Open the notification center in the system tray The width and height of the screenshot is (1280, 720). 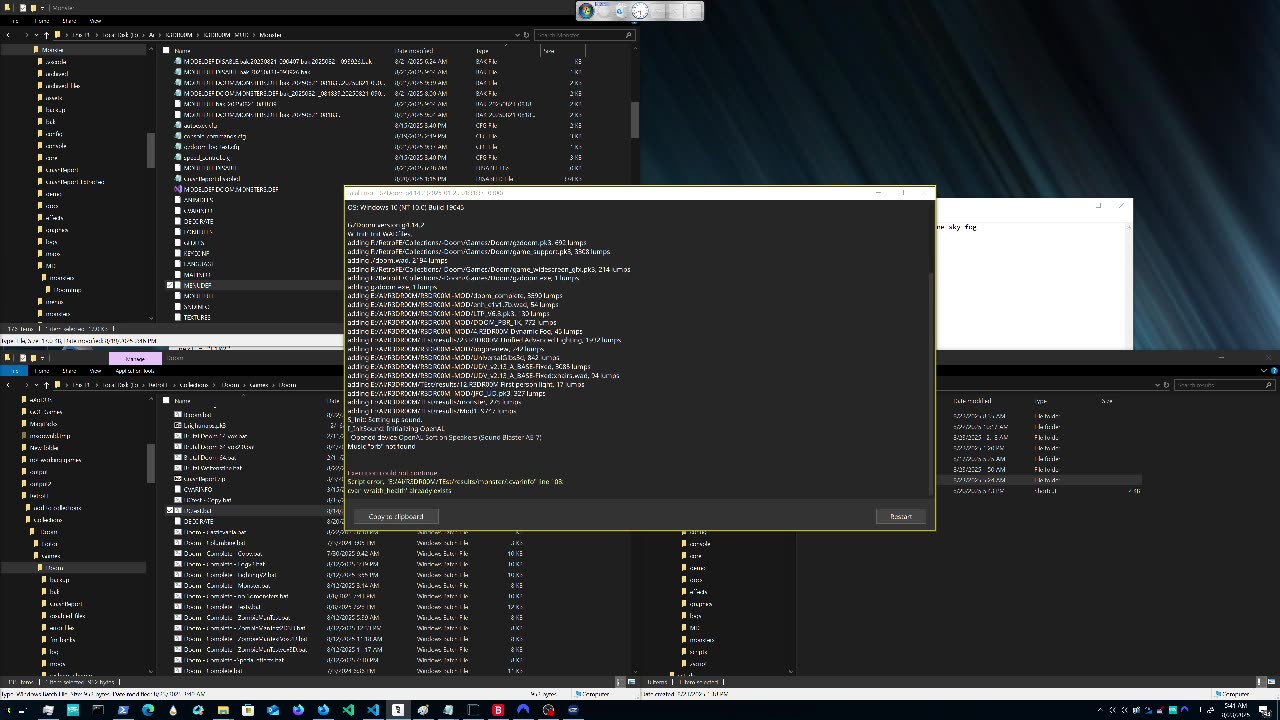pyautogui.click(x=1264, y=710)
